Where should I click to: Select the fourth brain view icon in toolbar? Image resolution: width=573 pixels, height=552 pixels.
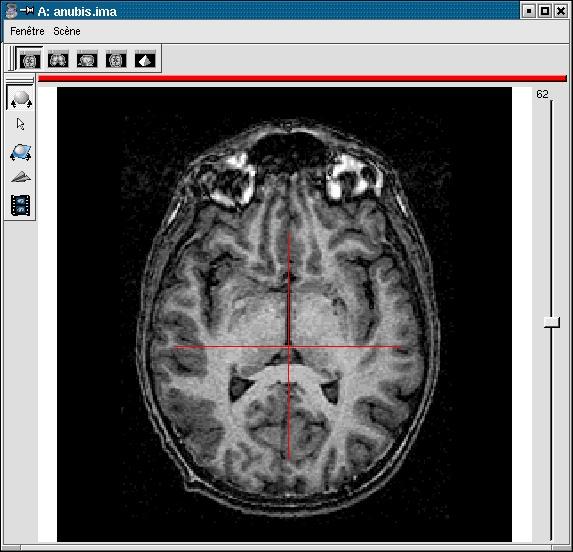click(x=116, y=60)
